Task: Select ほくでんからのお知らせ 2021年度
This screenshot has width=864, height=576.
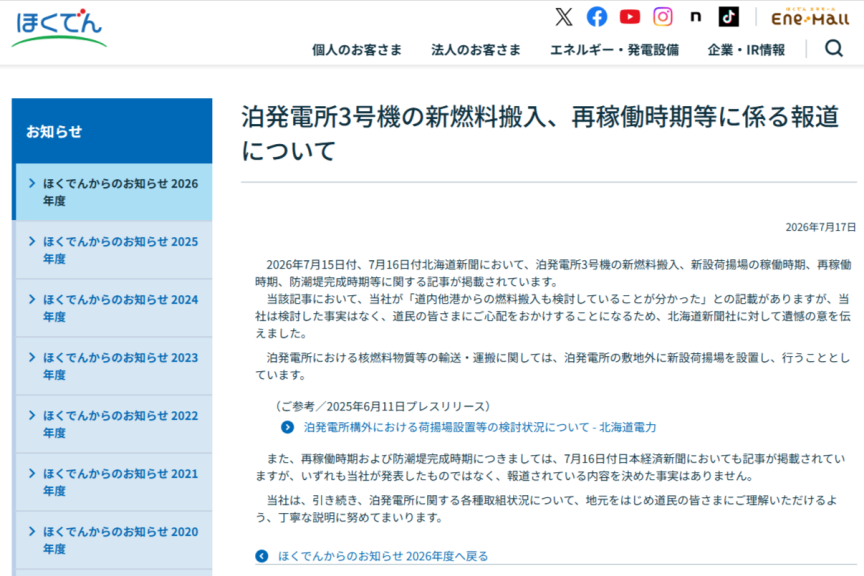Action: point(112,482)
